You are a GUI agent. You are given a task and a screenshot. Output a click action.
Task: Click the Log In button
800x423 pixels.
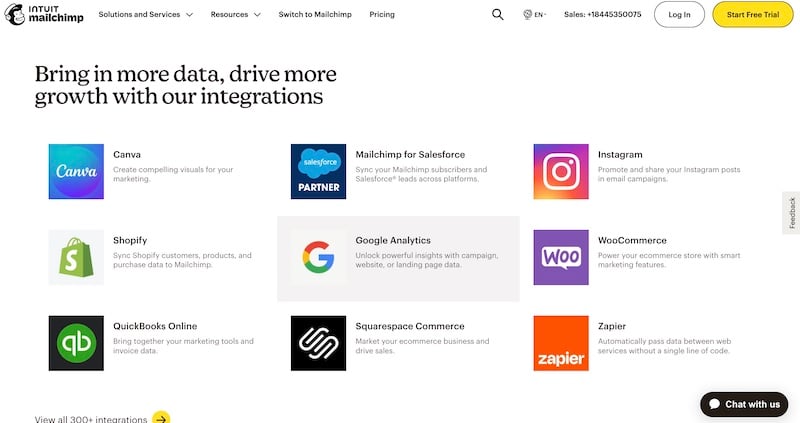pos(679,14)
